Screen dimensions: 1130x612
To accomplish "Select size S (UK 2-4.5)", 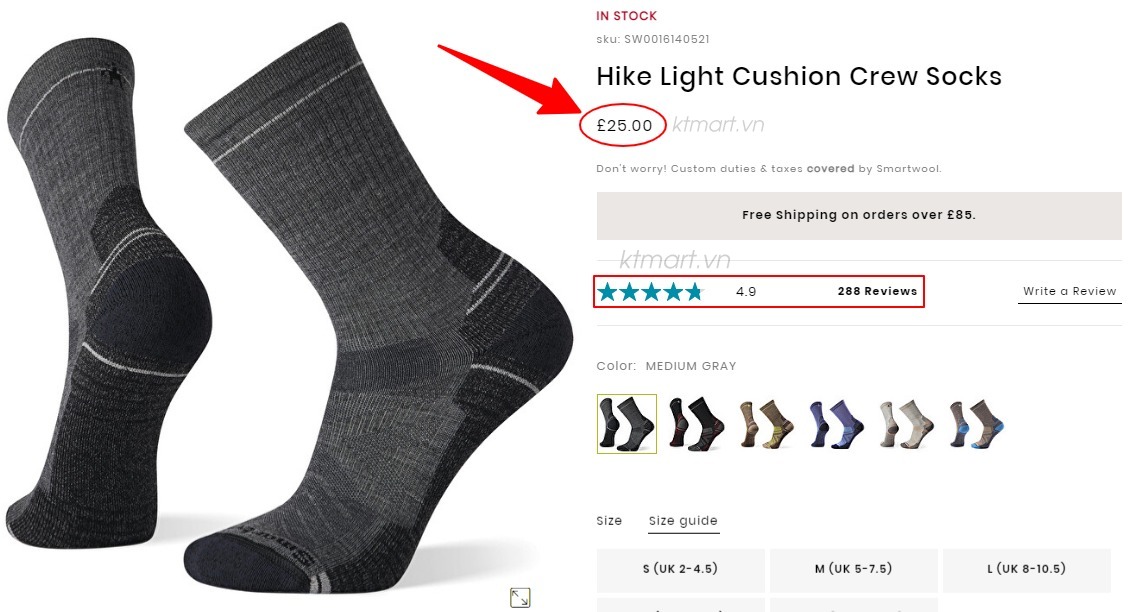I will [680, 569].
